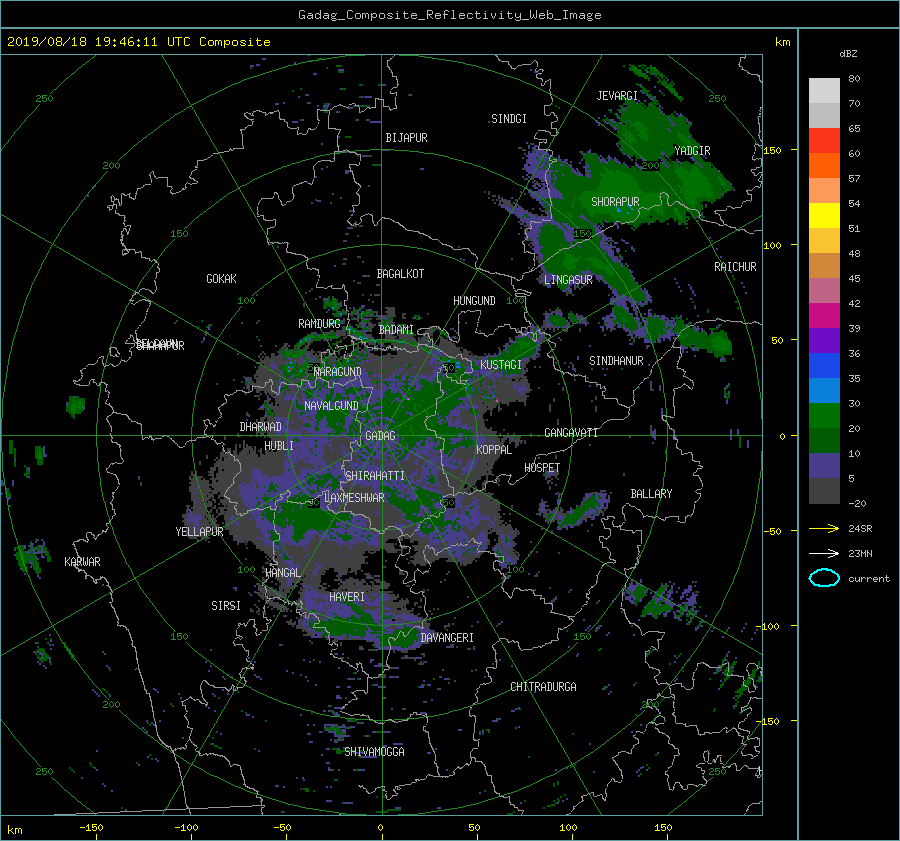
Task: Pick the royal blue 36 dBZ legend swatch
Action: tap(824, 365)
